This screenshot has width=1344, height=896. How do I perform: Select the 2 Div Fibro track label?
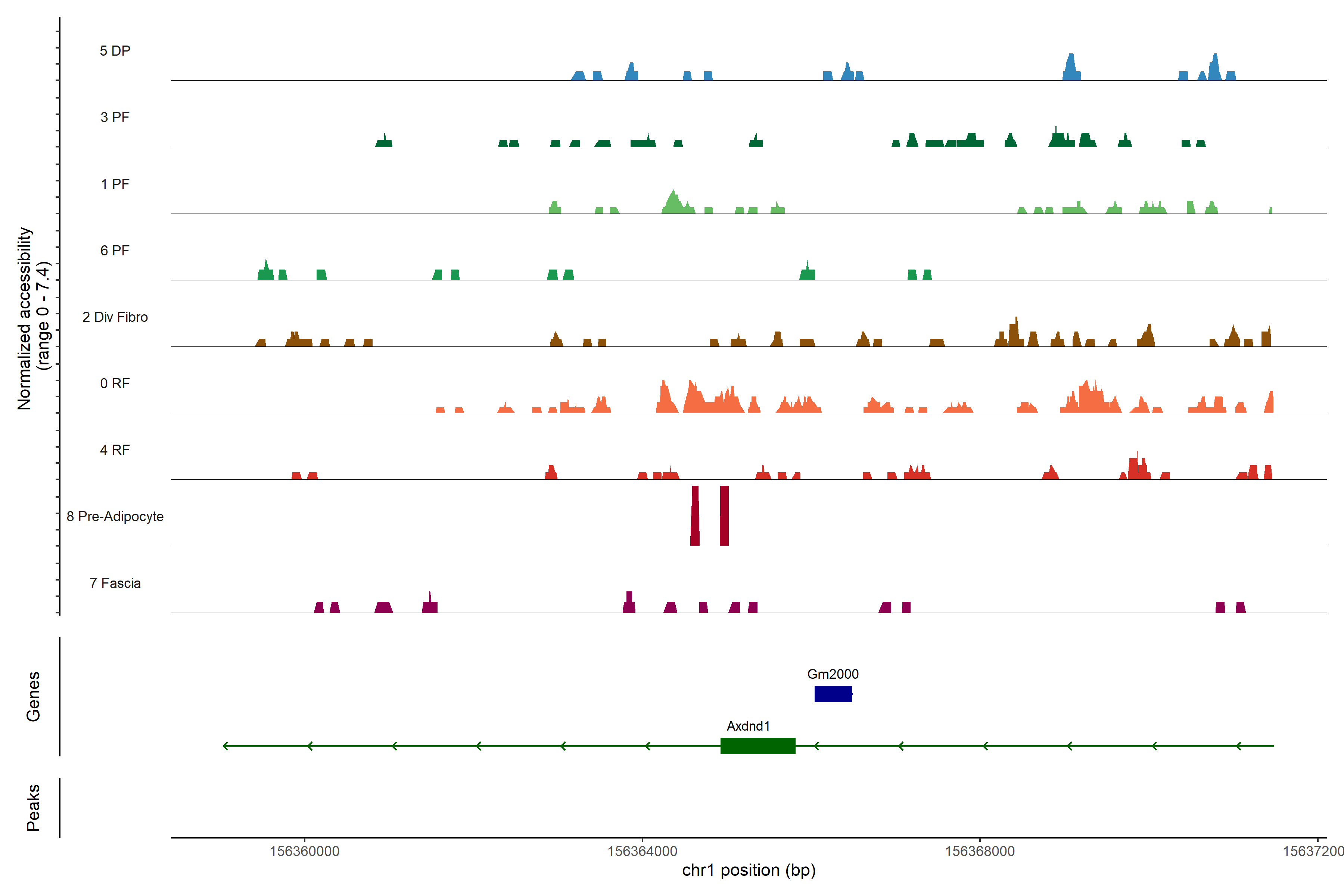(115, 317)
